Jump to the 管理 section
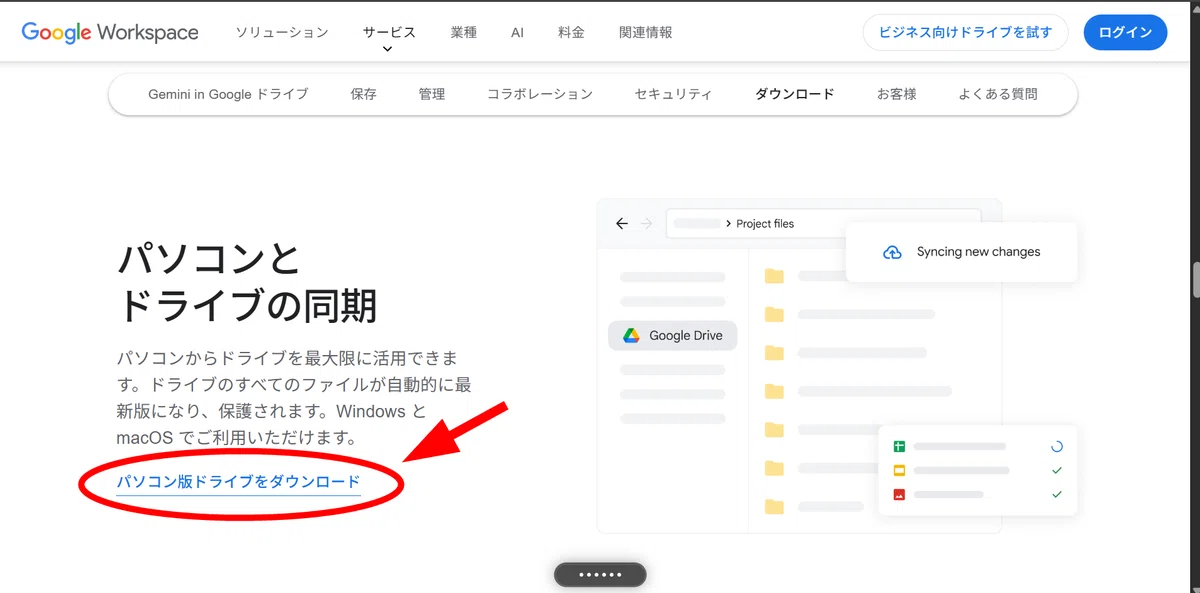The width and height of the screenshot is (1200, 593). (432, 94)
